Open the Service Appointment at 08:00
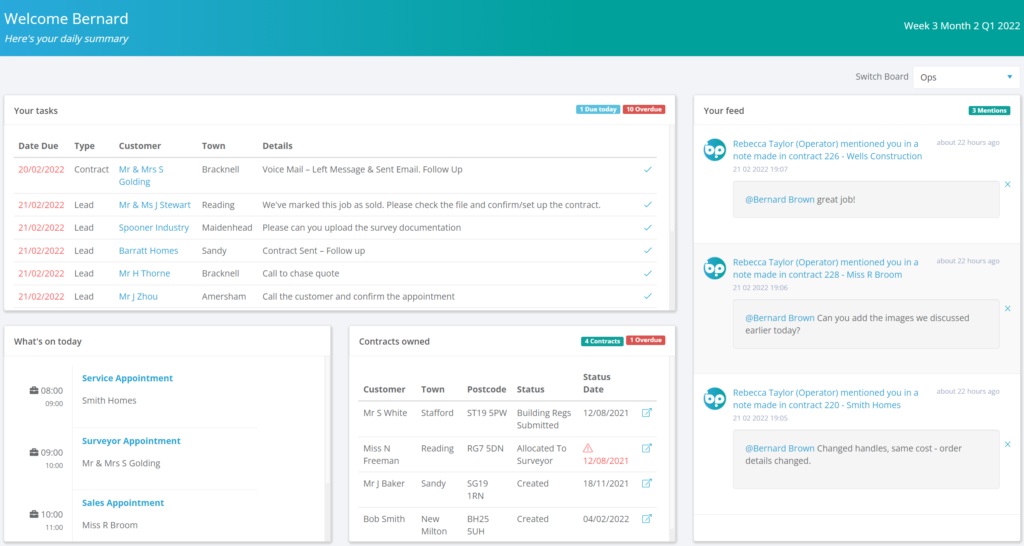Viewport: 1024px width, 546px height. coord(127,379)
